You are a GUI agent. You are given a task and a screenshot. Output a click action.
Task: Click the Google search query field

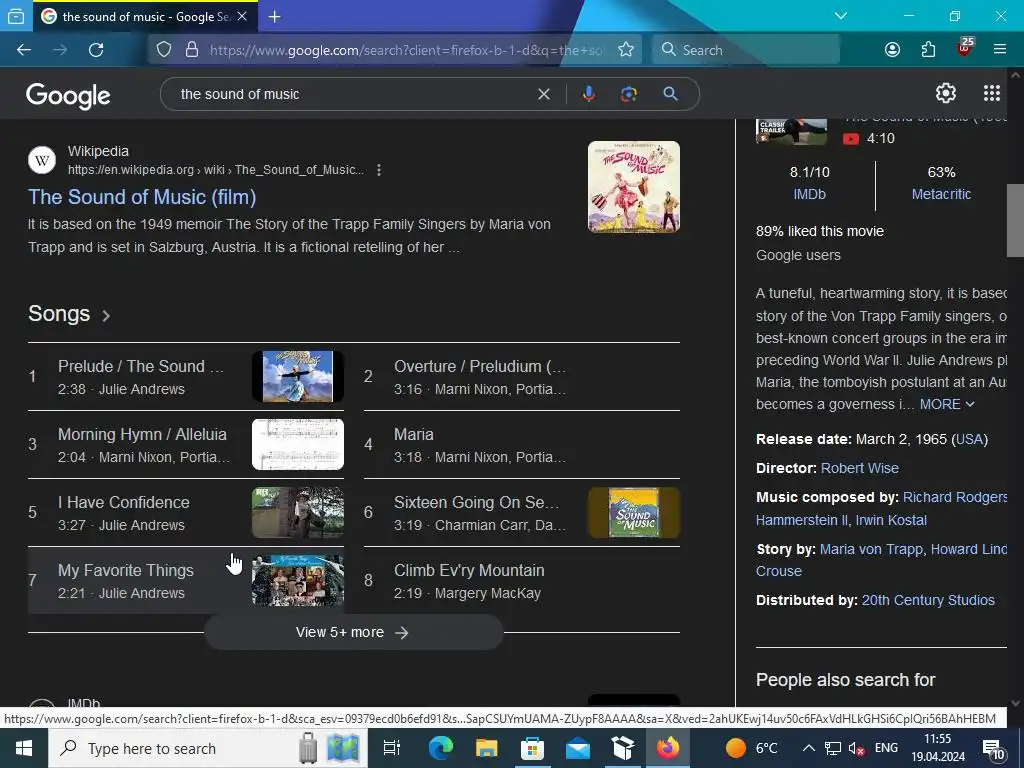pyautogui.click(x=353, y=94)
